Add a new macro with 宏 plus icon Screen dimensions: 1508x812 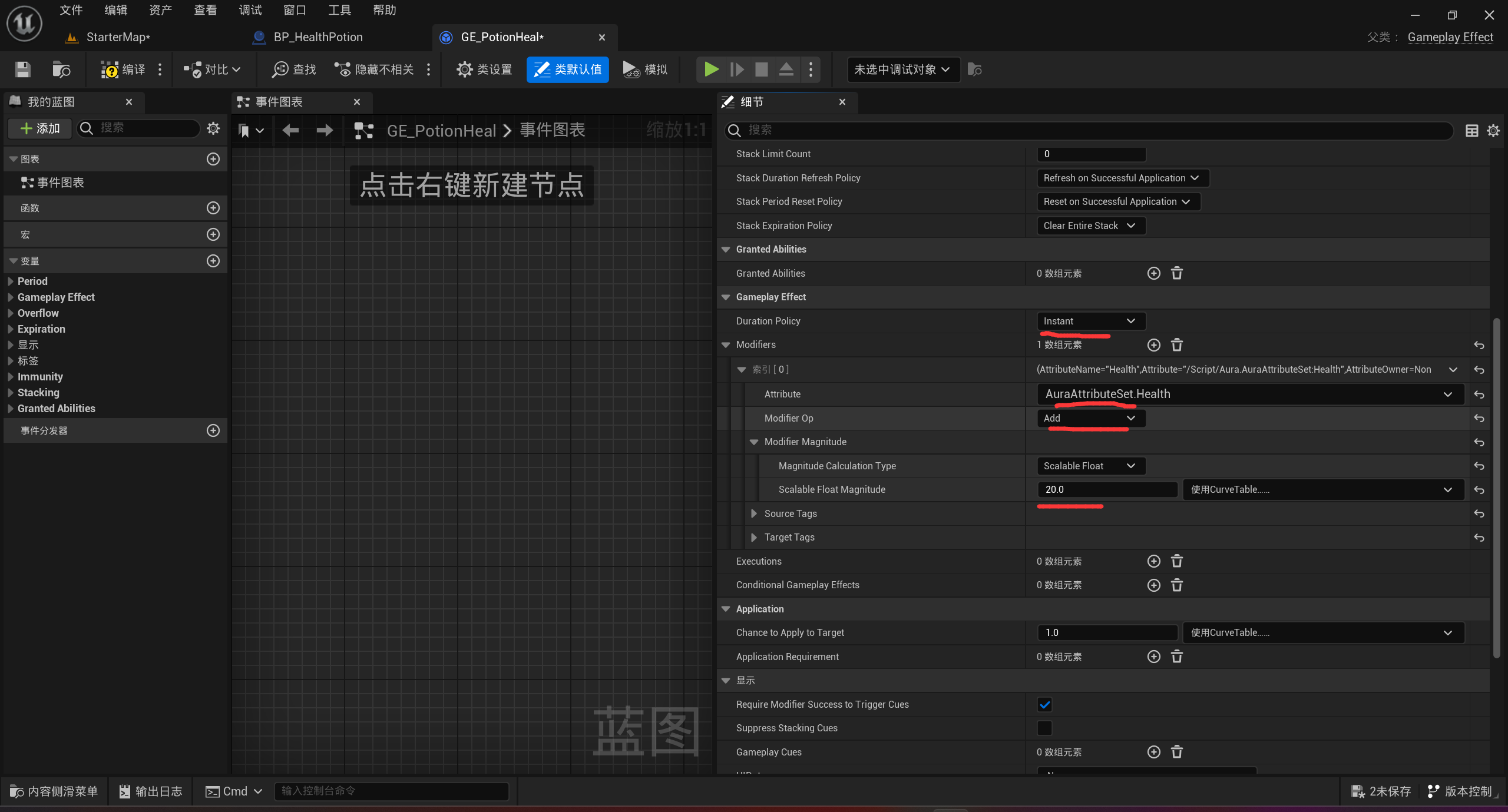213,234
